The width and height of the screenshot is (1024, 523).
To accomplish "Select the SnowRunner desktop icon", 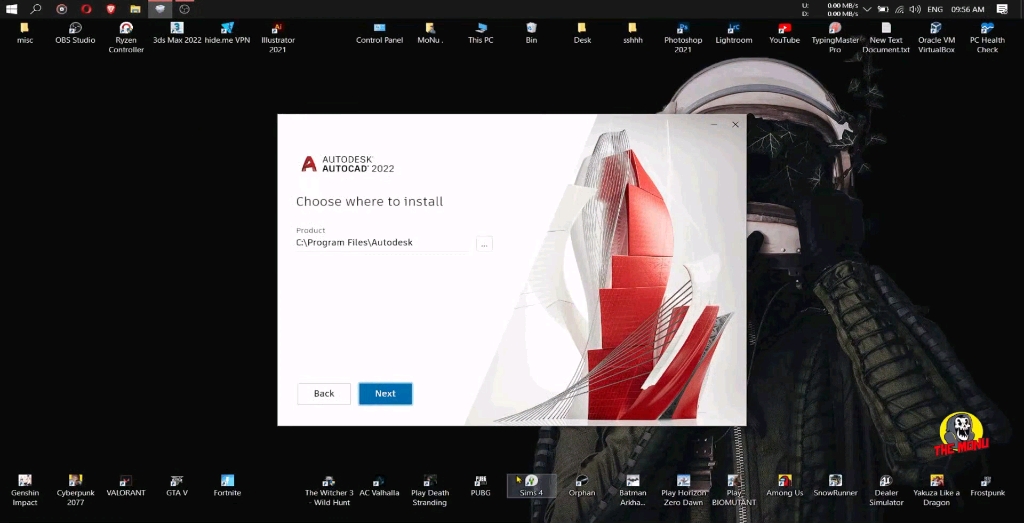I will click(835, 486).
